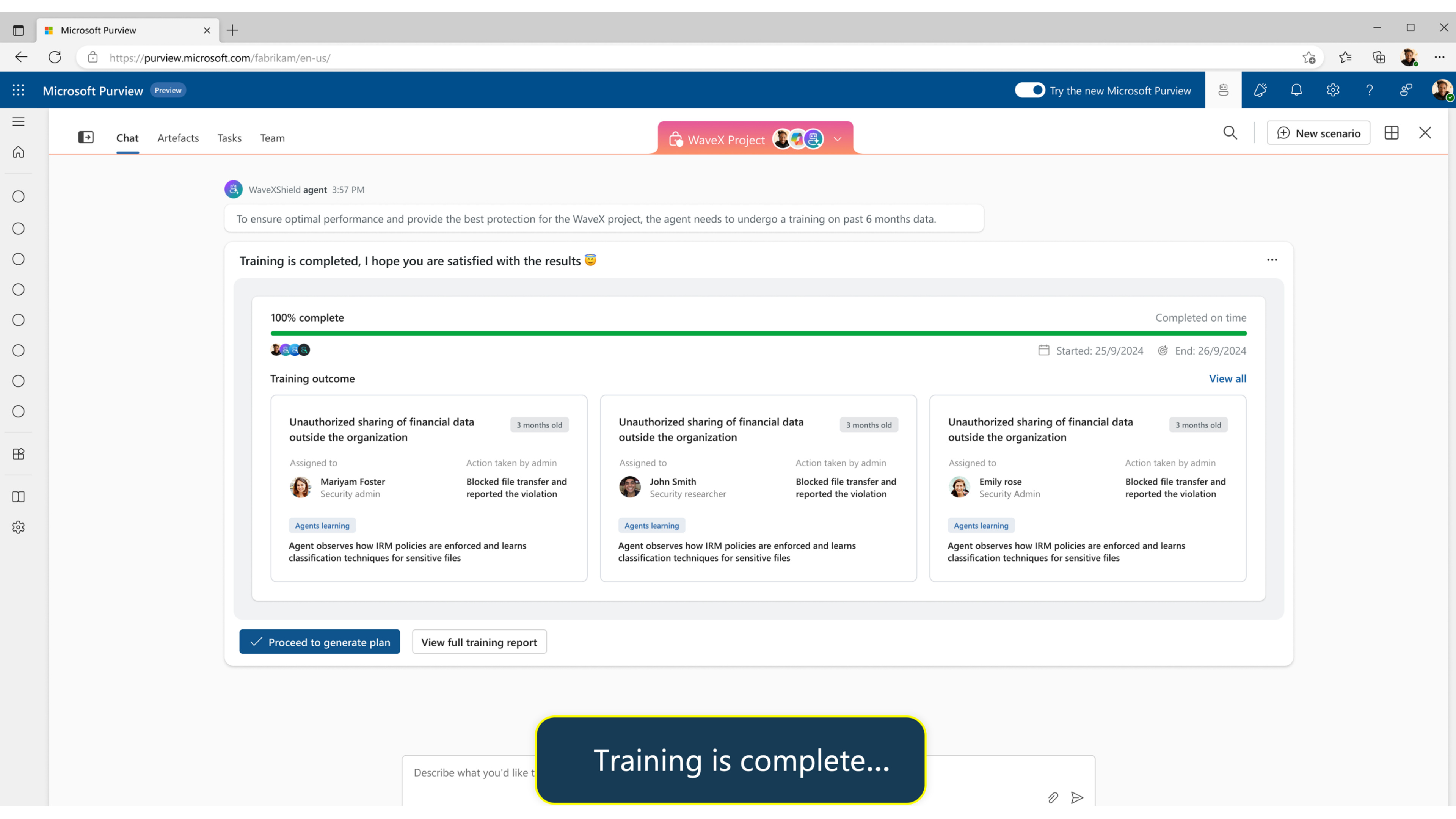Switch to the Chat tab
The image size is (1456, 819).
127,138
